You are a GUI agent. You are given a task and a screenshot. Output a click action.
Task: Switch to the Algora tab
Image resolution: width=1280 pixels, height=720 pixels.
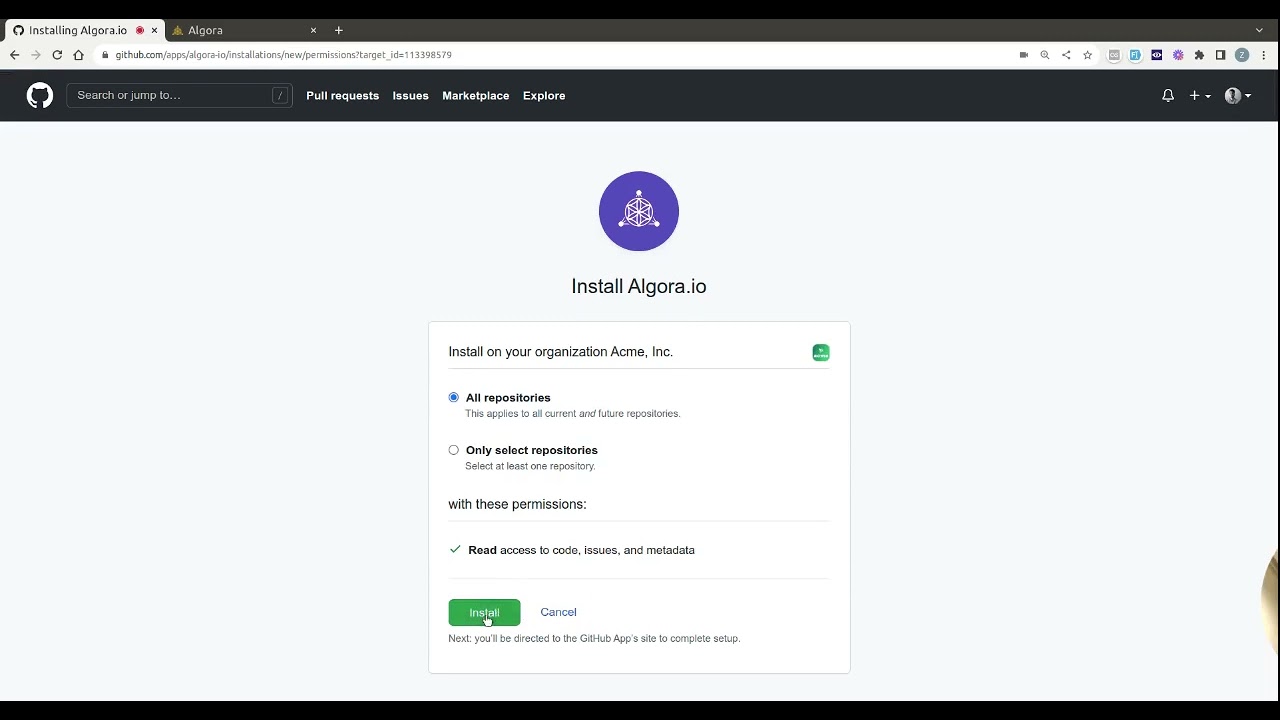coord(245,30)
